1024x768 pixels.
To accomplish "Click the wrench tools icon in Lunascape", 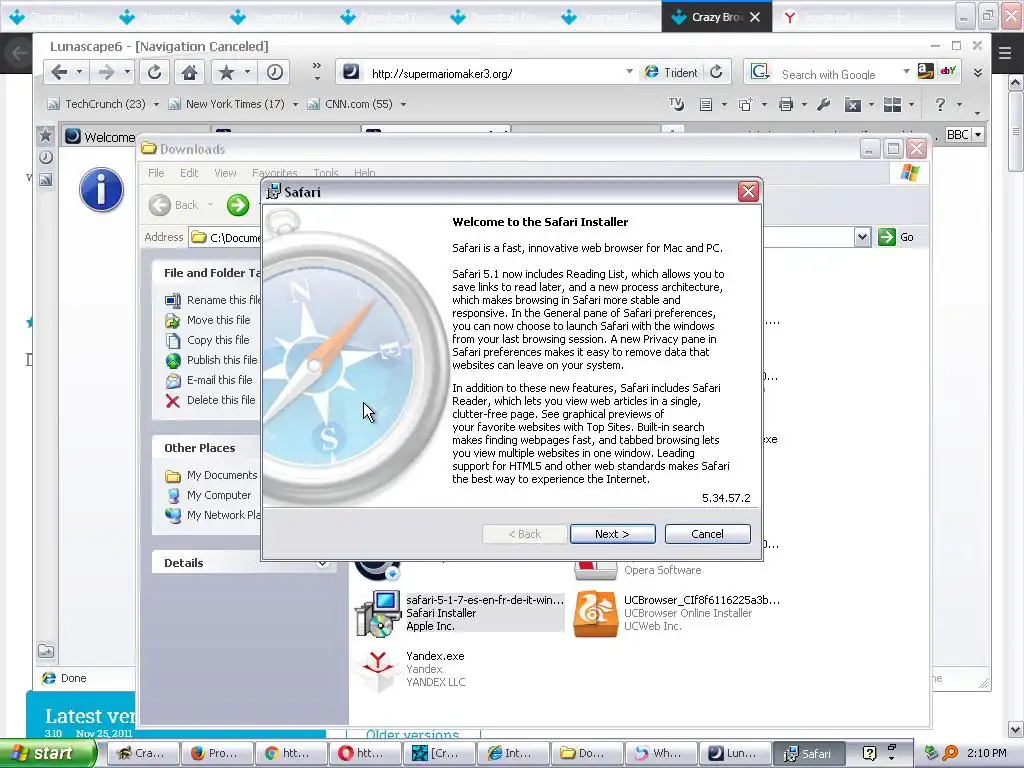I will coord(824,104).
